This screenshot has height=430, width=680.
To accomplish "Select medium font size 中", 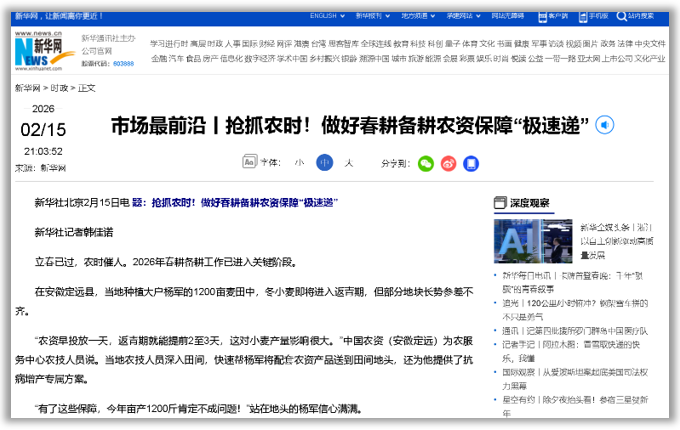I will [x=324, y=162].
